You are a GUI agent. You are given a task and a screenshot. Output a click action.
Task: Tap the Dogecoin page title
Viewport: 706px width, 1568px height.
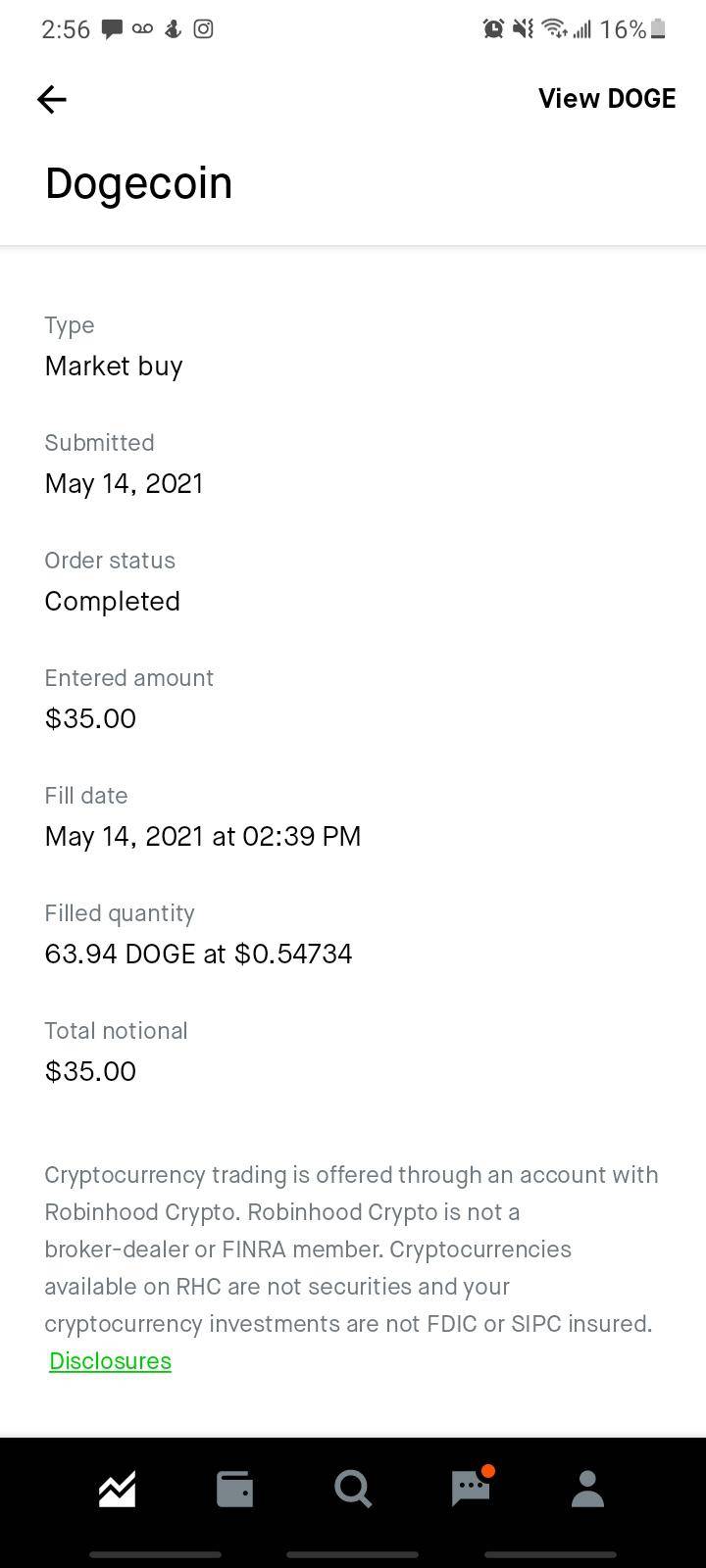[138, 183]
